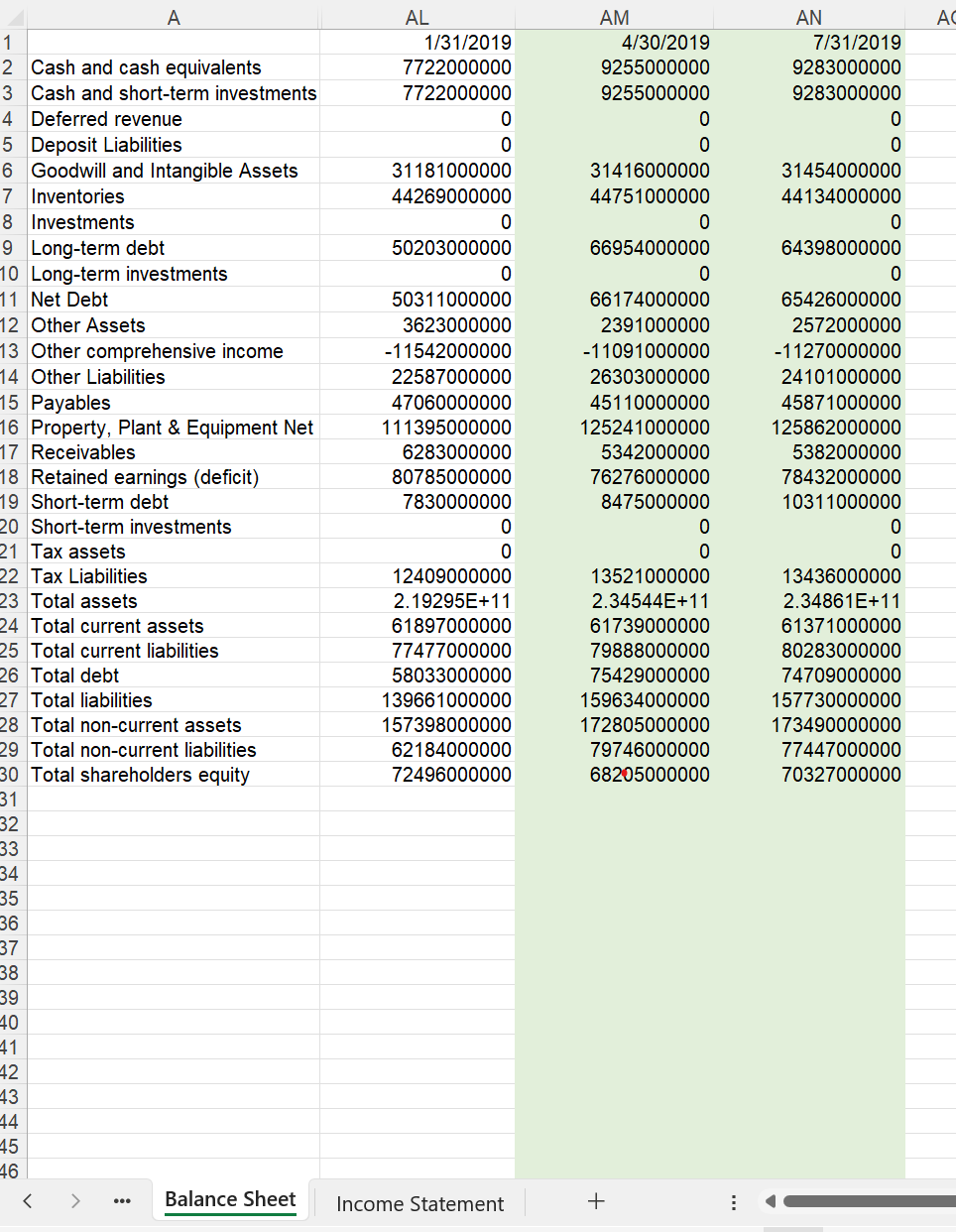
Task: Select cell value 2.34544E+11
Action: [x=614, y=601]
